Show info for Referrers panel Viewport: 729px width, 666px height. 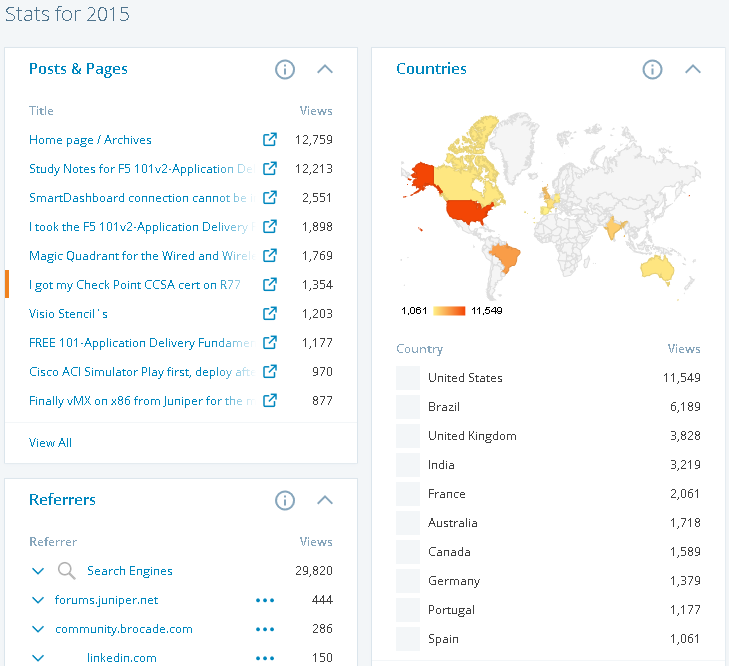(285, 500)
